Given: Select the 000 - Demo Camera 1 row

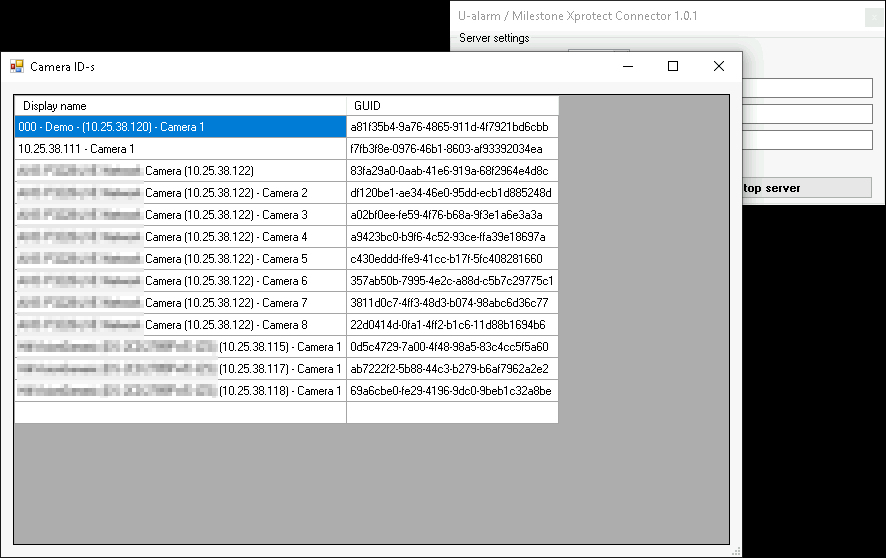Looking at the screenshot, I should click(180, 127).
